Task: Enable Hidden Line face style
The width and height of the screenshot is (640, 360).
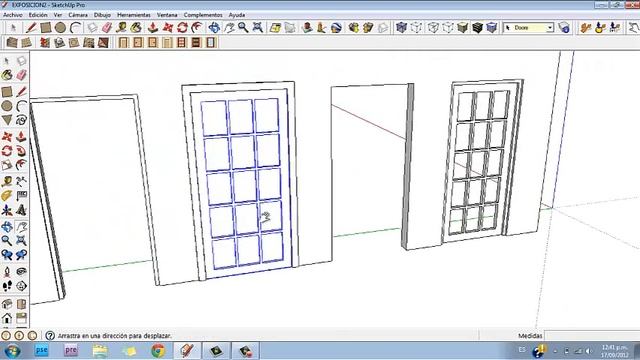Action: (448, 28)
